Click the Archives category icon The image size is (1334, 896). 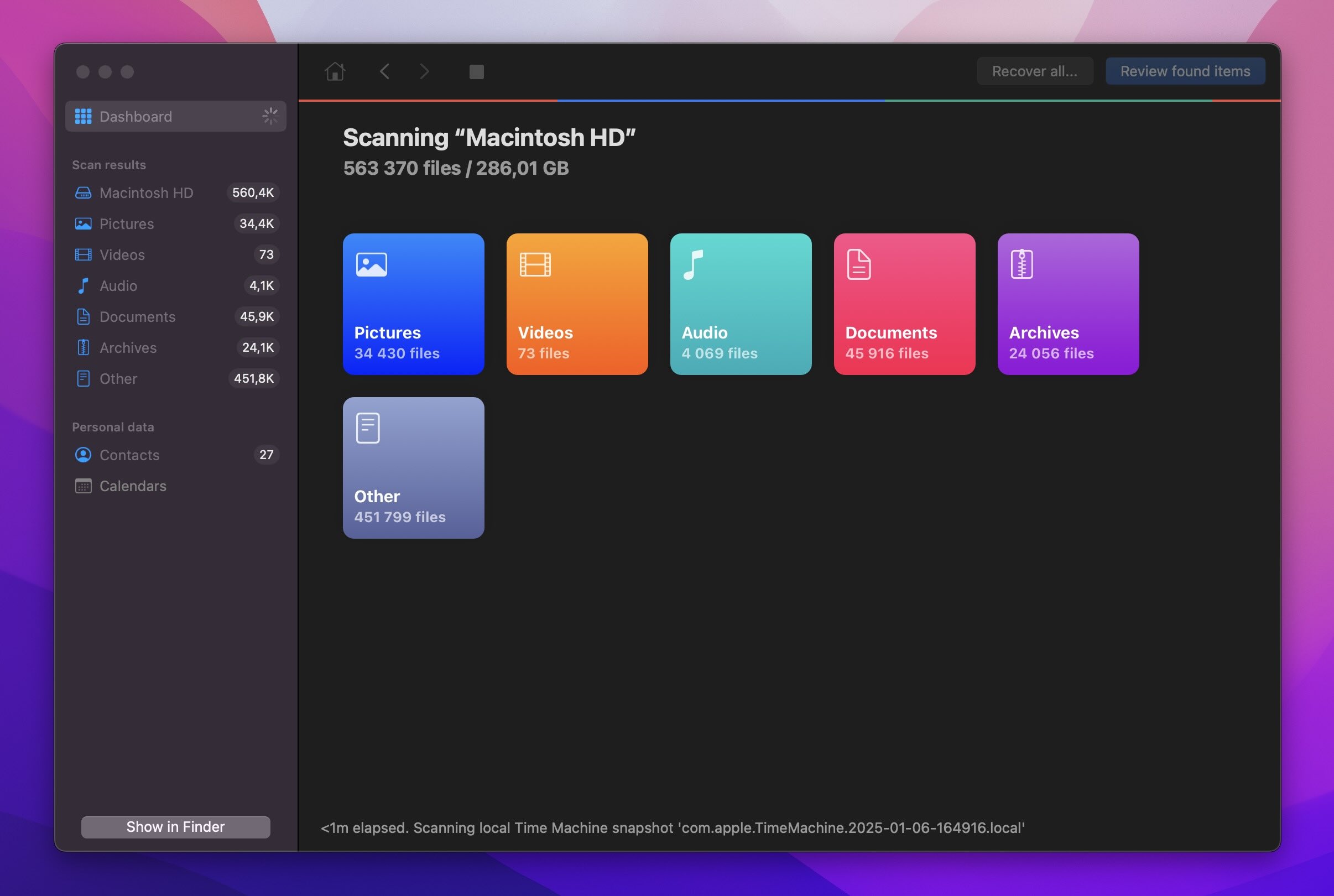(1021, 264)
